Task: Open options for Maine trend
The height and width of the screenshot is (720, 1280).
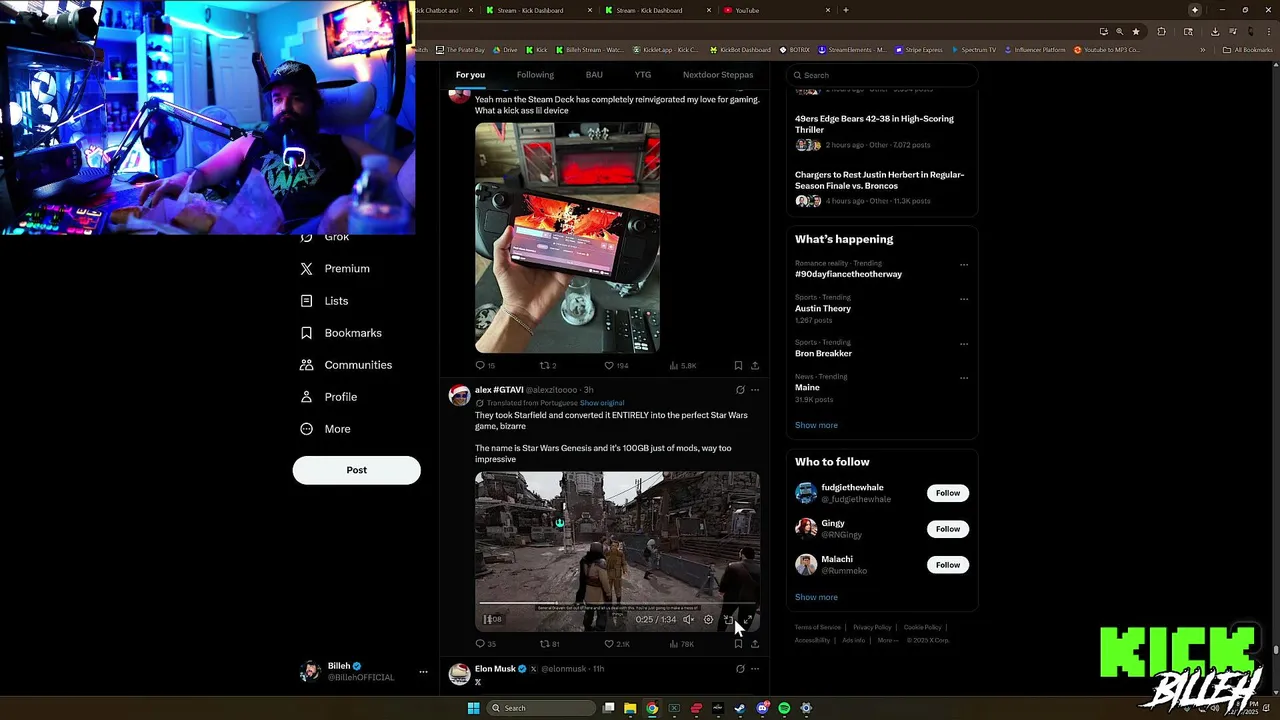Action: [964, 378]
